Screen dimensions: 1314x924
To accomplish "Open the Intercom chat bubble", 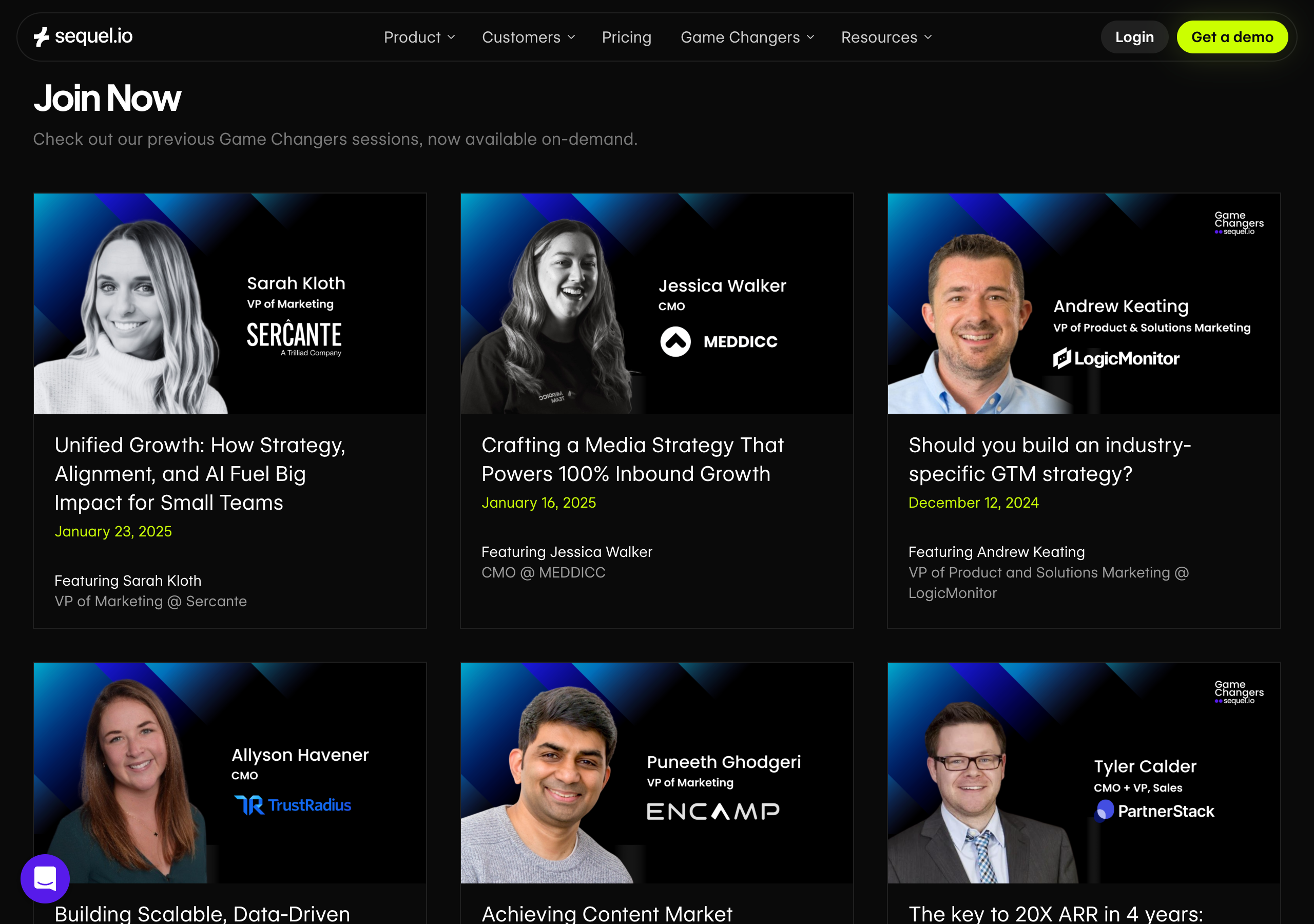I will [45, 878].
